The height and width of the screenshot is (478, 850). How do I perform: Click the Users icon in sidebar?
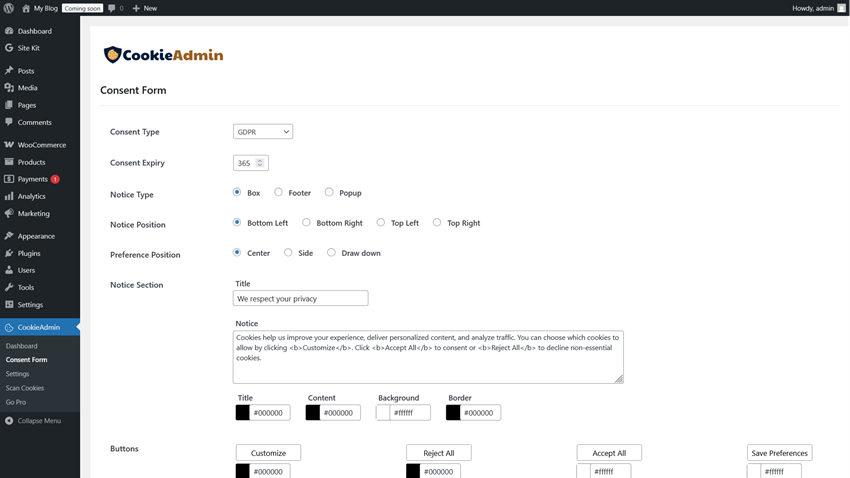tap(9, 270)
